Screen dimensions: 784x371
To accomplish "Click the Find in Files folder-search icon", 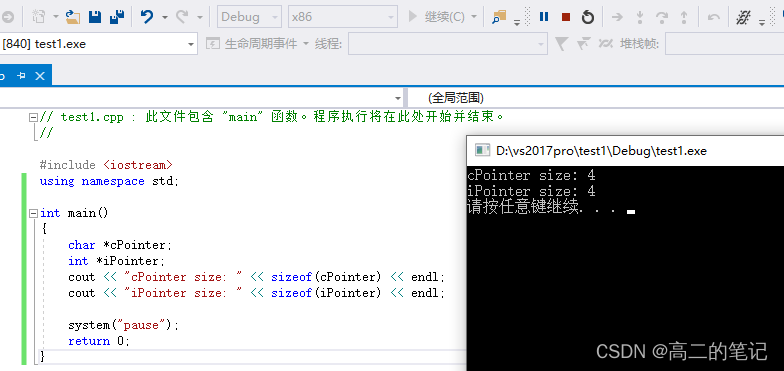I will 499,16.
